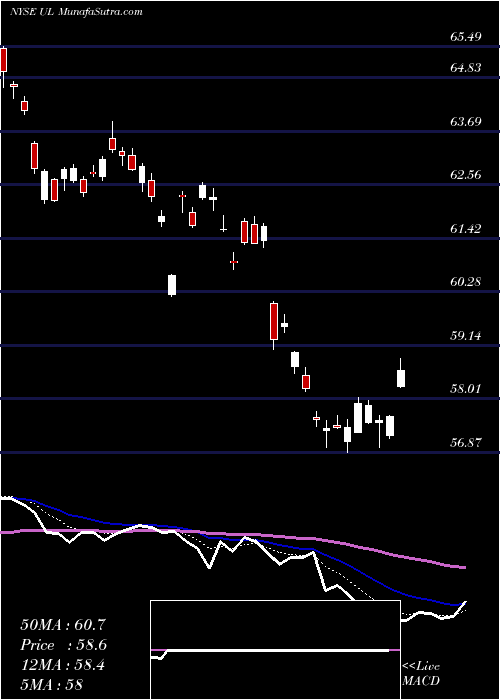Click the first red candlestick near 65.49
Viewport: 500px width, 700px height.
pyautogui.click(x=4, y=60)
